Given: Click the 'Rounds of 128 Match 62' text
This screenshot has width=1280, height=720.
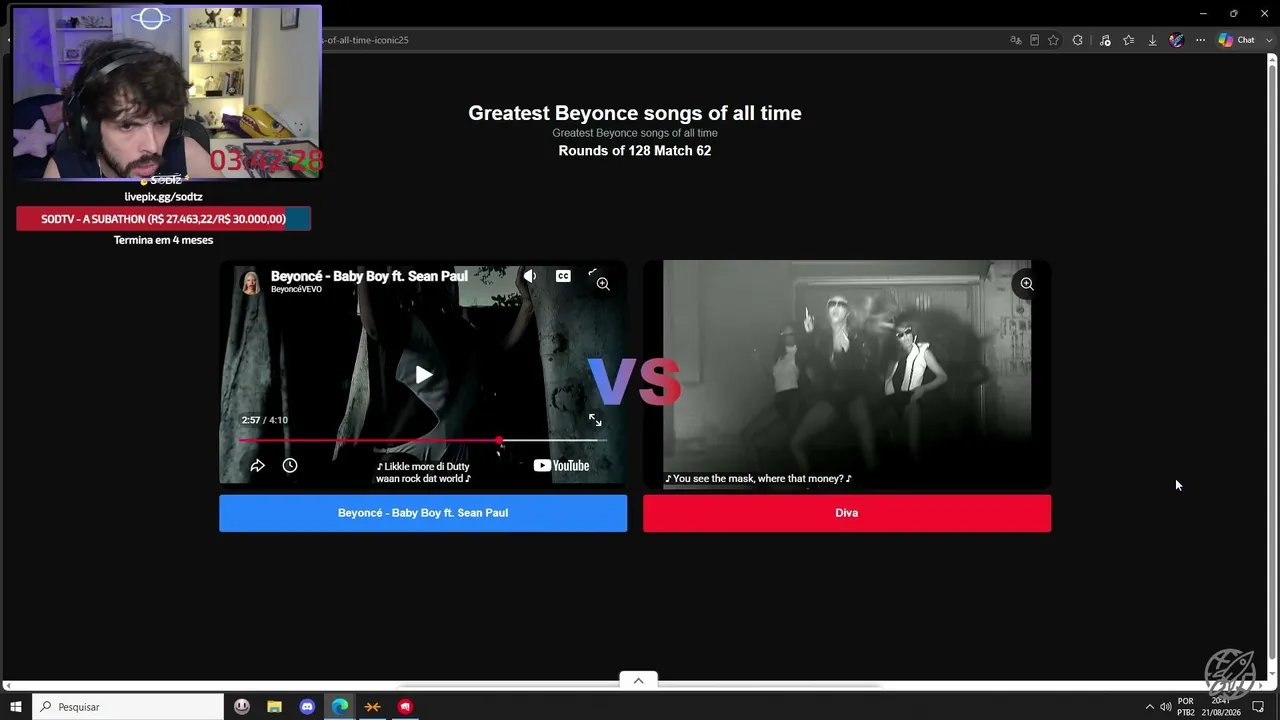Looking at the screenshot, I should (x=635, y=151).
